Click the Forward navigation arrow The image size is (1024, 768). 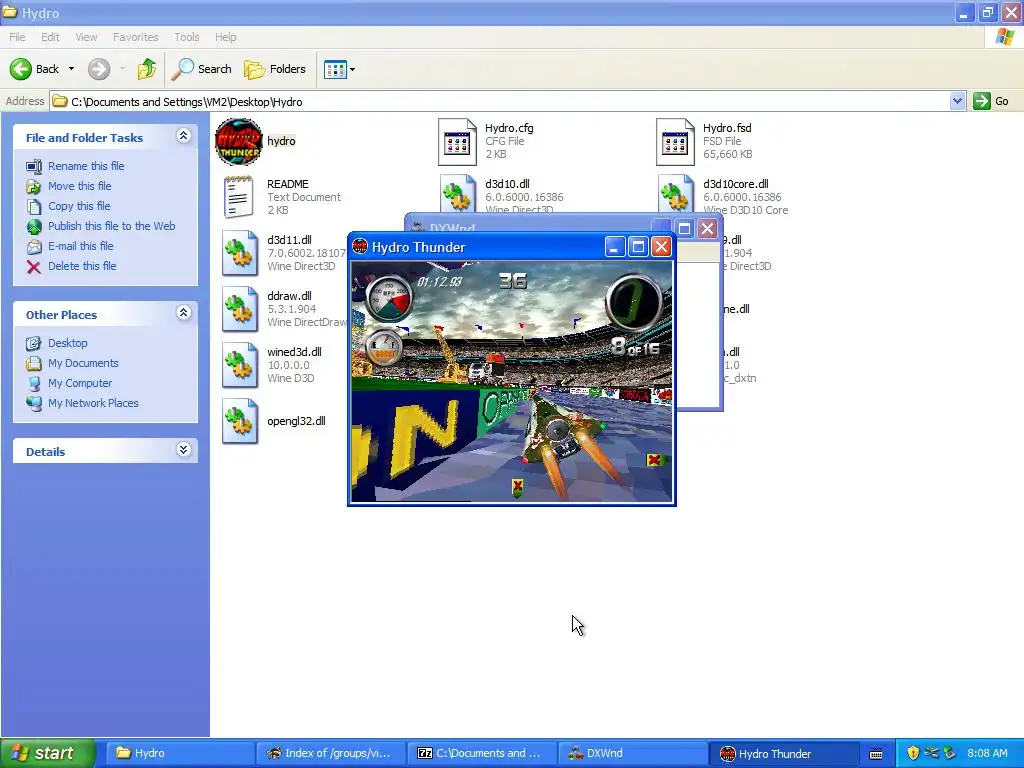pyautogui.click(x=99, y=69)
